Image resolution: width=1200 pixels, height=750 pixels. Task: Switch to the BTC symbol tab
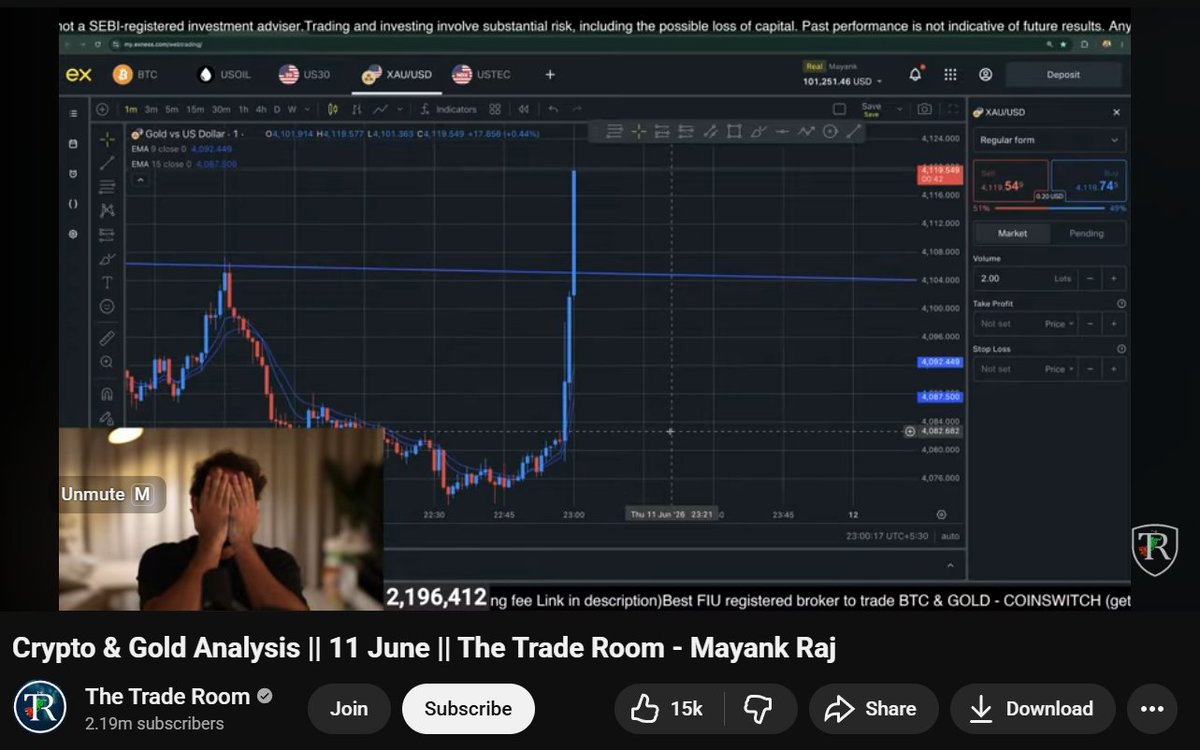coord(135,75)
